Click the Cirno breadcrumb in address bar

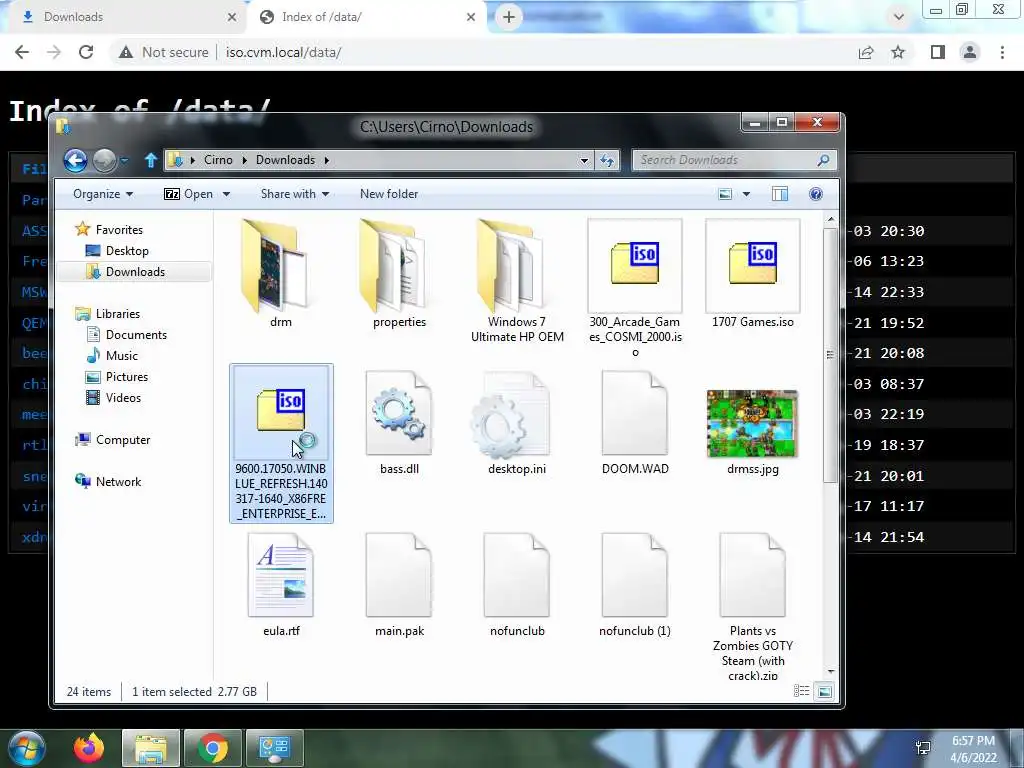tap(218, 160)
